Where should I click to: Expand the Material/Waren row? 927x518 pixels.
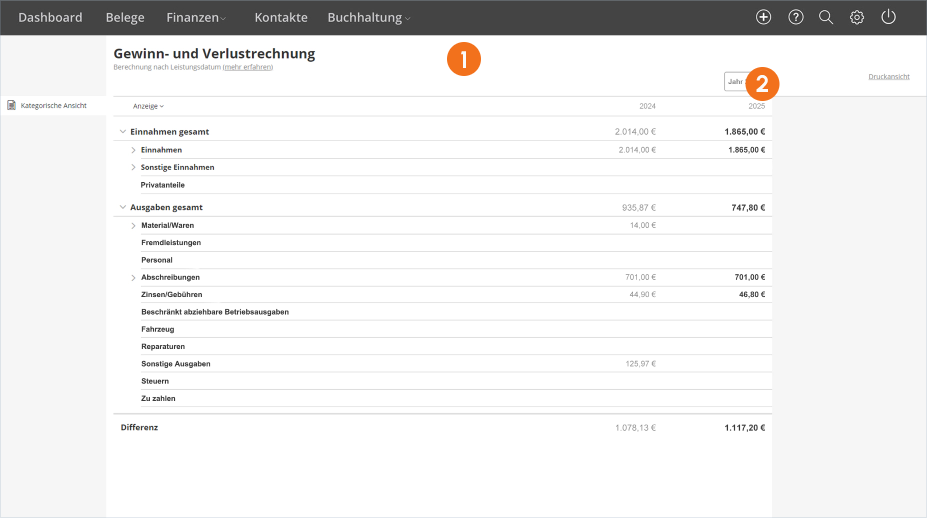pos(134,225)
